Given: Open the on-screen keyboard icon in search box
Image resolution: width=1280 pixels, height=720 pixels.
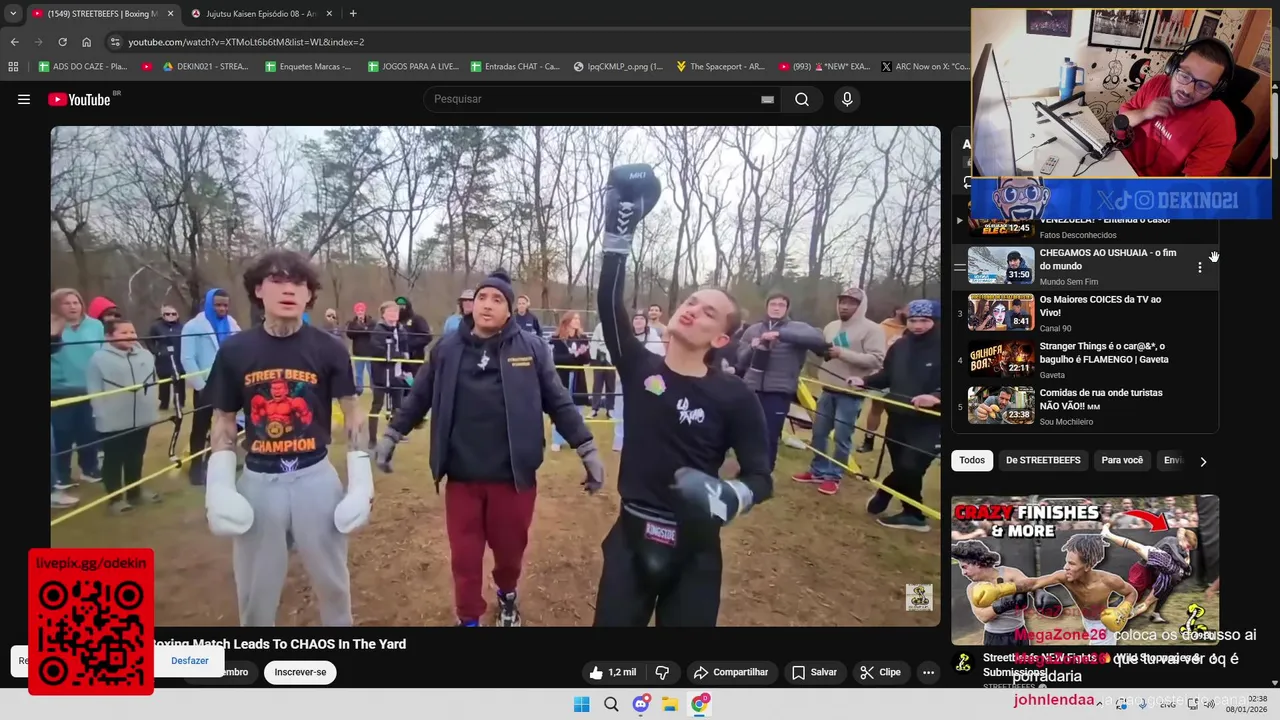Looking at the screenshot, I should (767, 99).
